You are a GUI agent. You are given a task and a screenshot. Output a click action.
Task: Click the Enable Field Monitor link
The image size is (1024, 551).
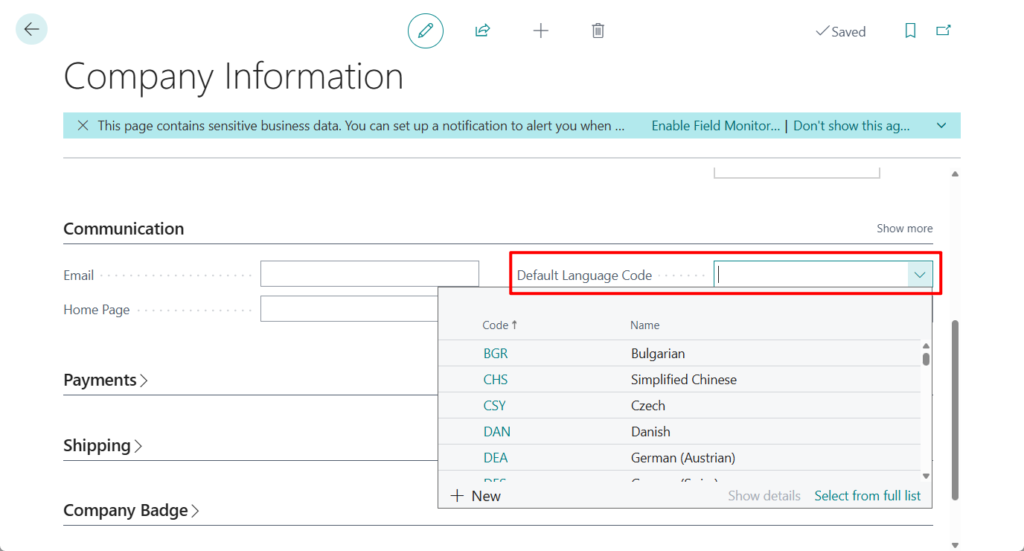click(715, 126)
